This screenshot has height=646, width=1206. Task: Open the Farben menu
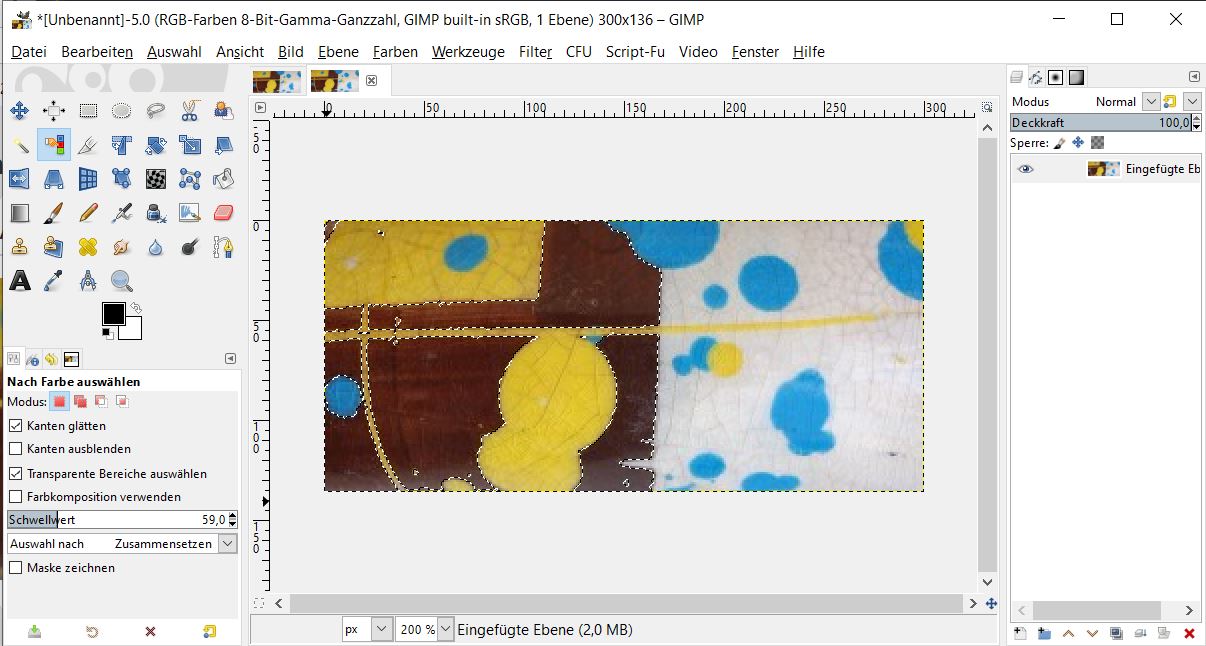coord(395,52)
